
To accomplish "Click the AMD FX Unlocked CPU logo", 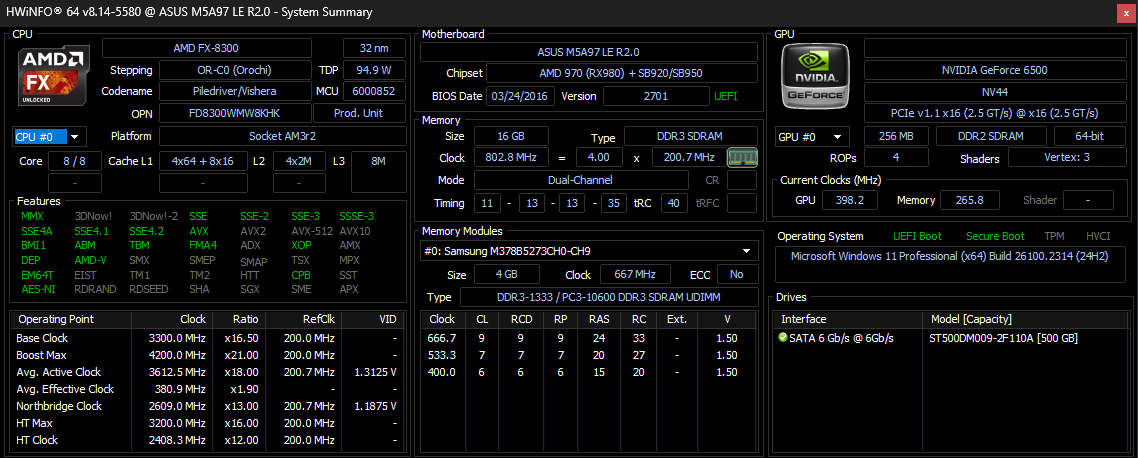I will click(54, 75).
